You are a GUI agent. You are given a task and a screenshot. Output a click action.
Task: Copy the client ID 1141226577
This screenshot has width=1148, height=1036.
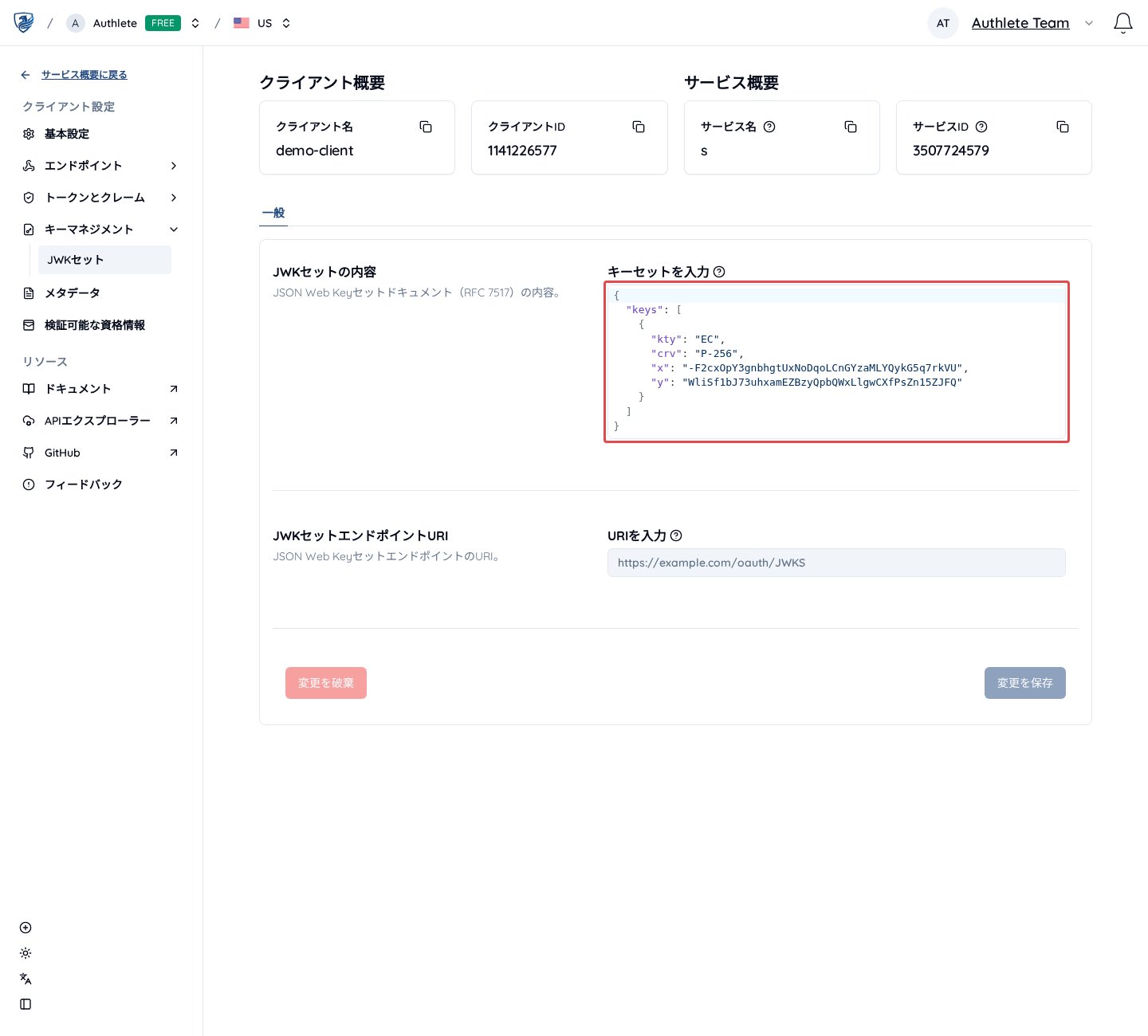pos(639,127)
